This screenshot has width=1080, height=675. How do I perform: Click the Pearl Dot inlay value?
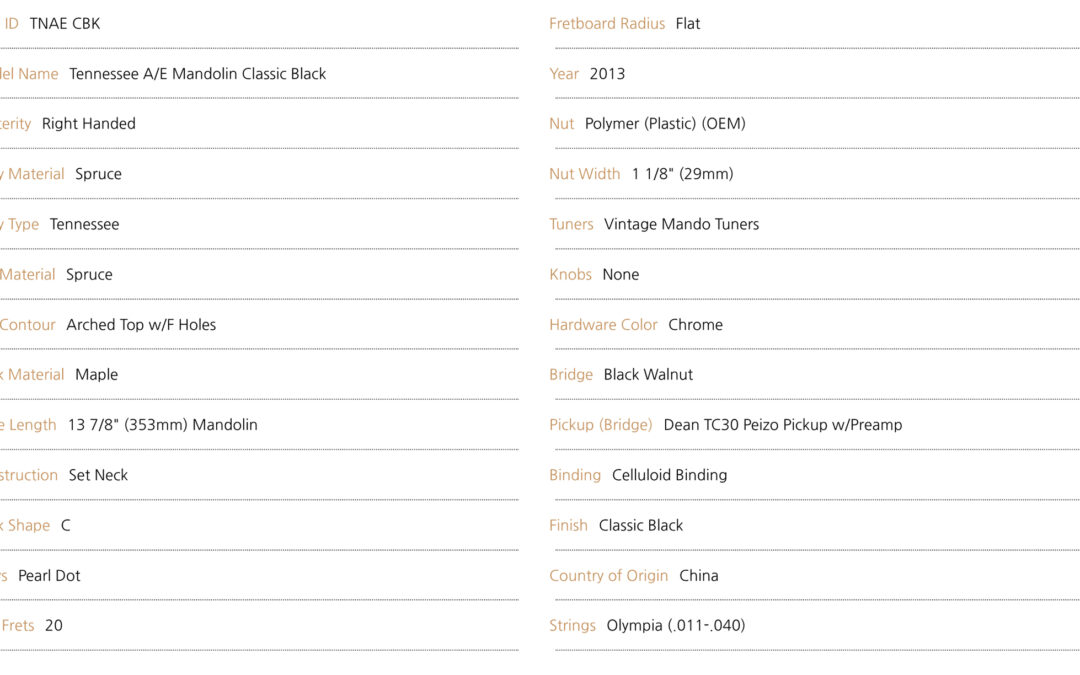pos(49,576)
